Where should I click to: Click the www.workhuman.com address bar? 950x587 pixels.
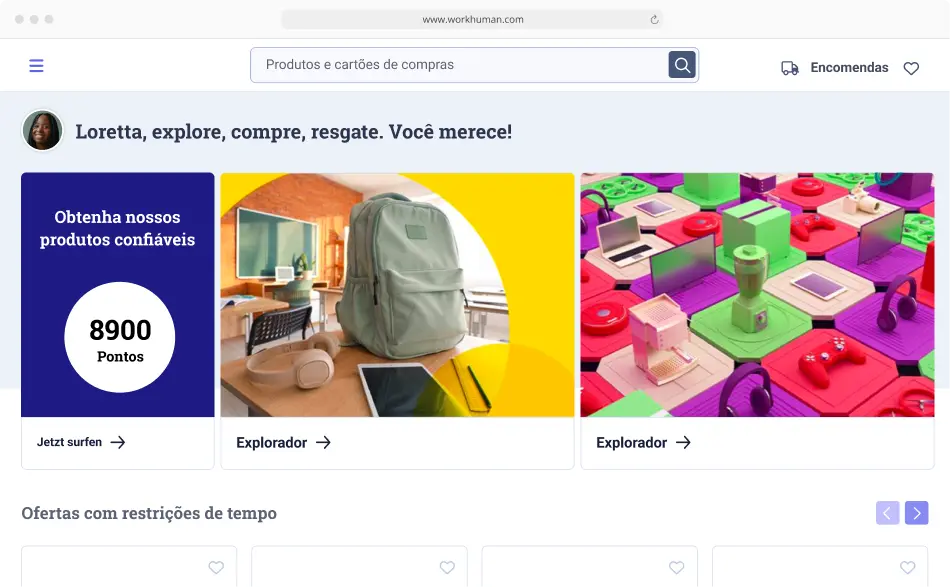tap(473, 19)
